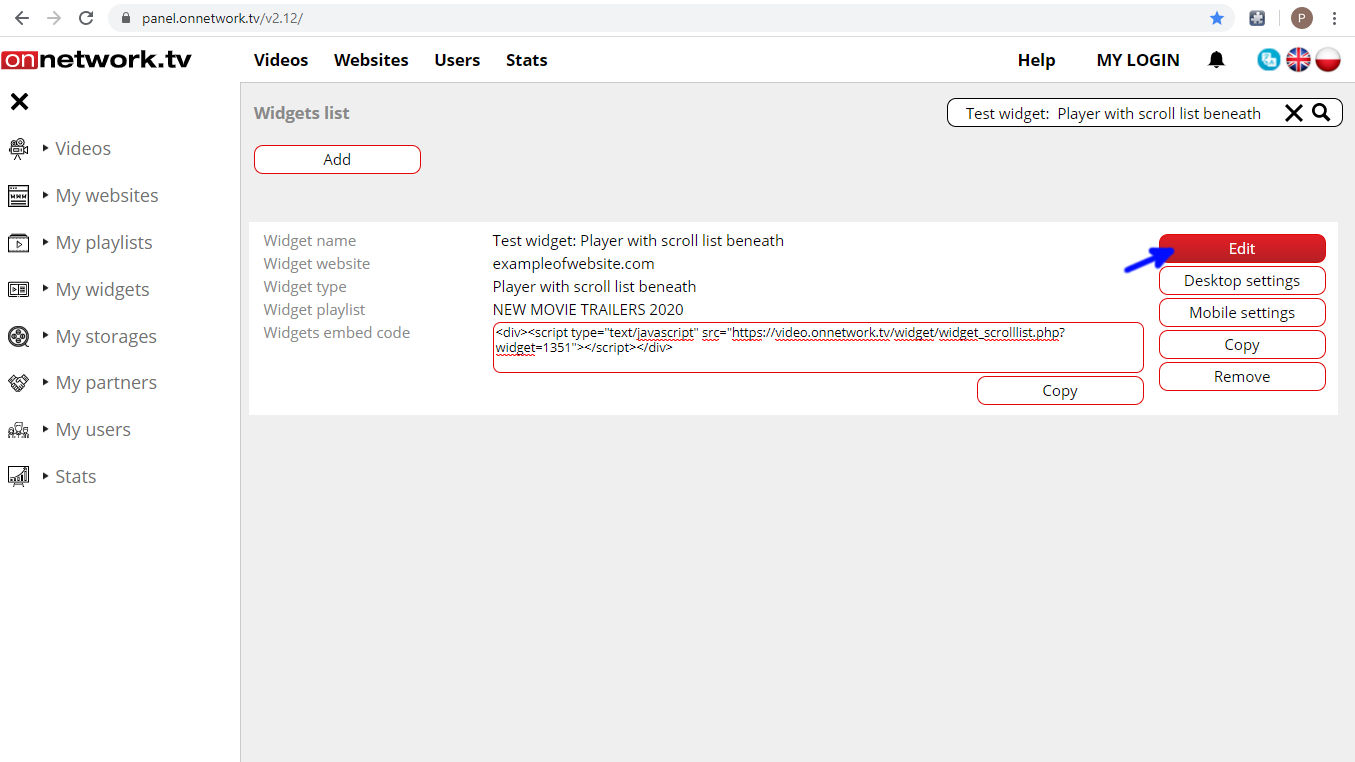Click the My users group icon
This screenshot has height=762, width=1355.
pyautogui.click(x=18, y=430)
